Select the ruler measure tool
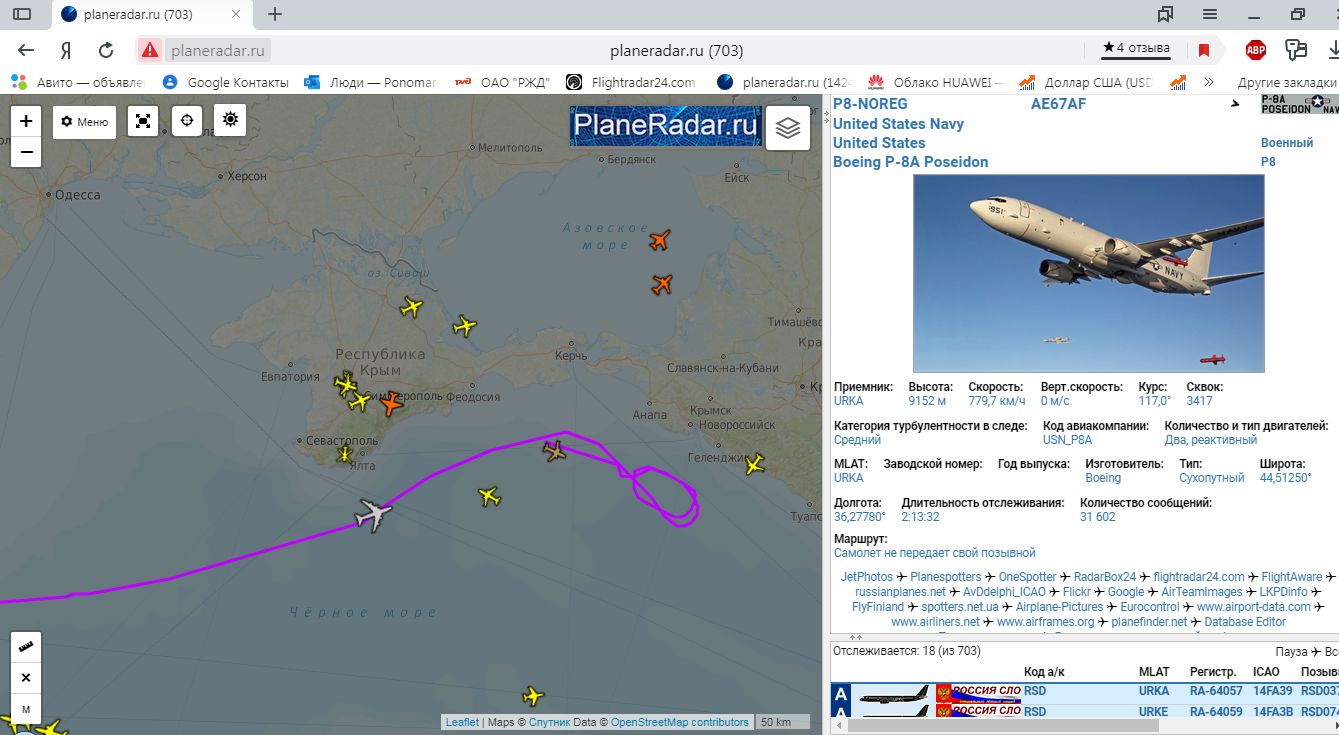1339x735 pixels. [x=26, y=647]
